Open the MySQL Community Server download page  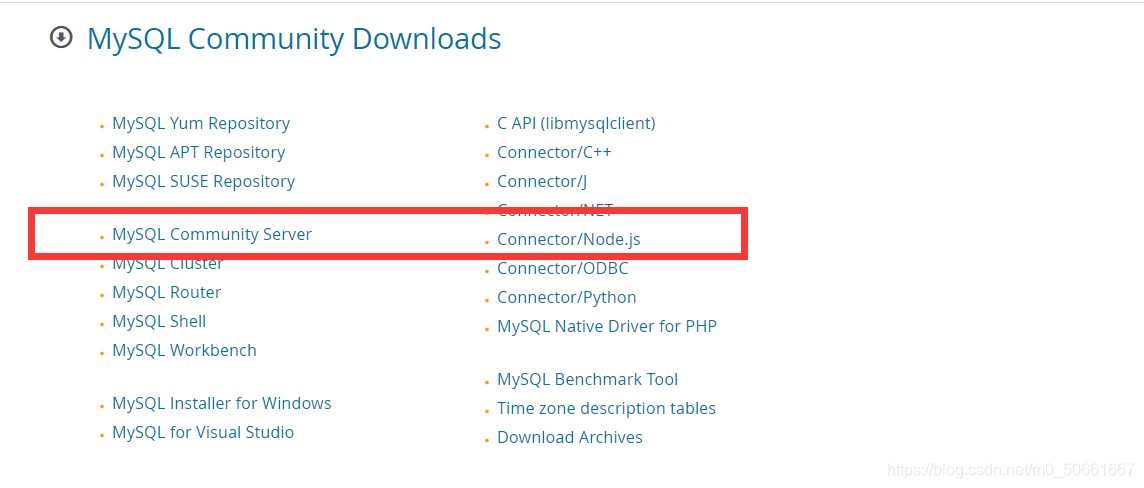(x=212, y=234)
